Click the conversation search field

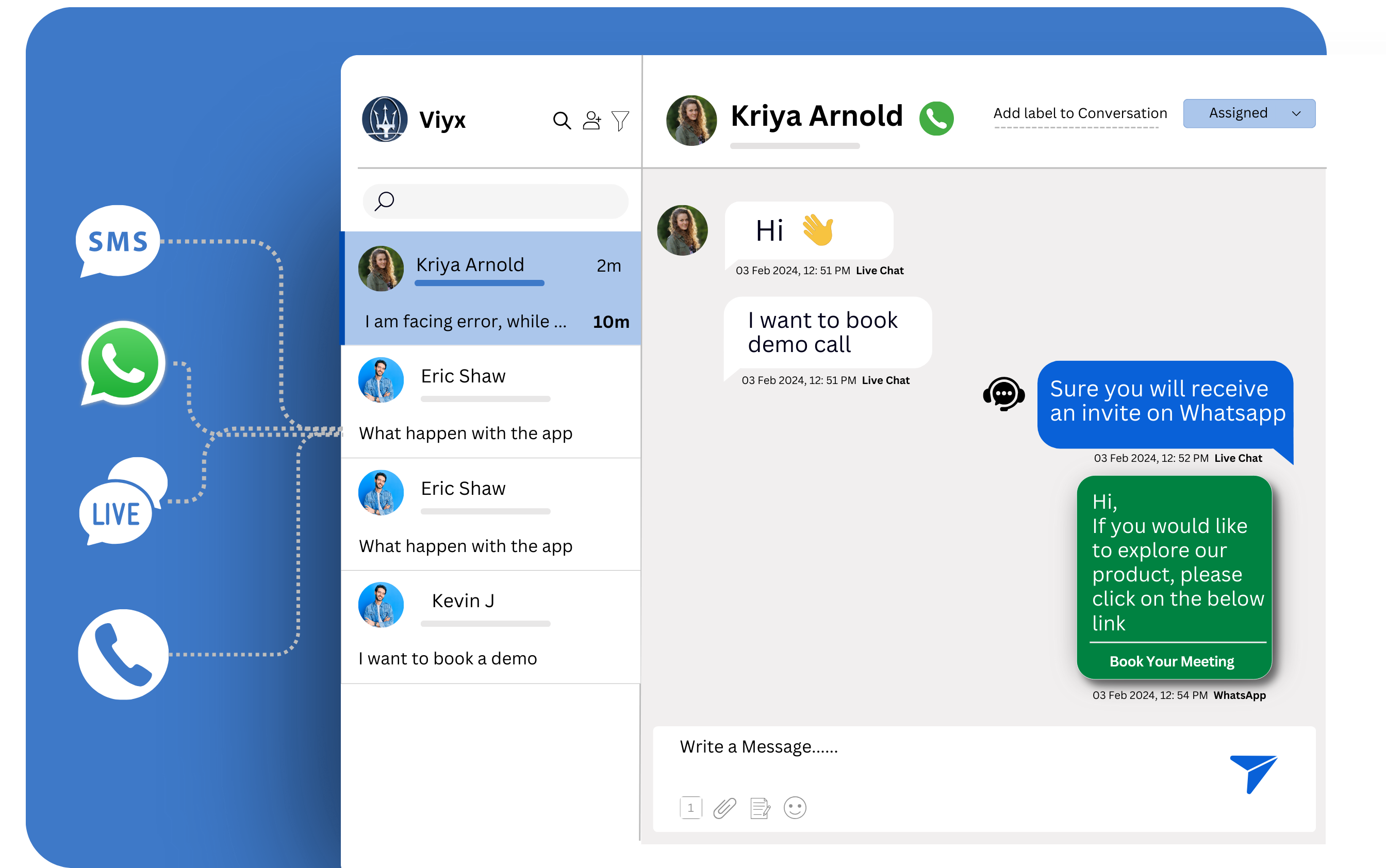point(496,201)
